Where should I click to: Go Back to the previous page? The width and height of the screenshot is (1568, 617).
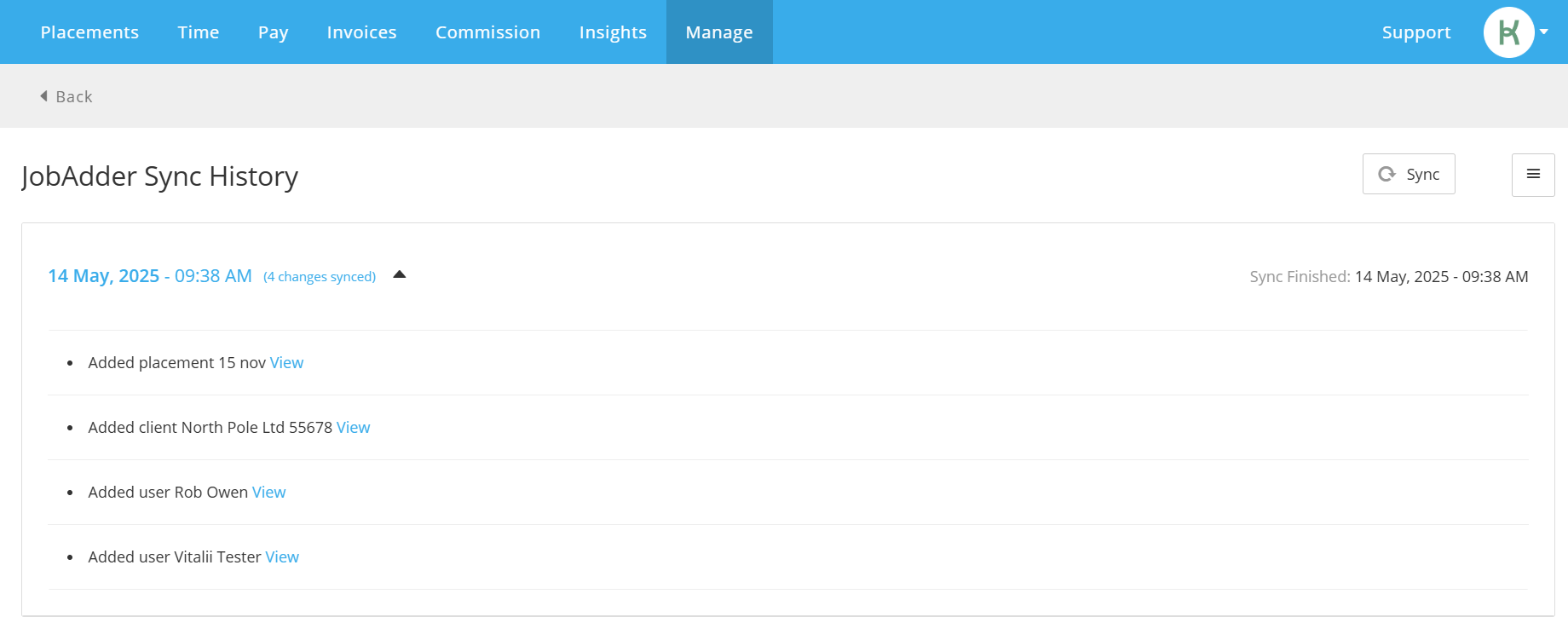(66, 96)
